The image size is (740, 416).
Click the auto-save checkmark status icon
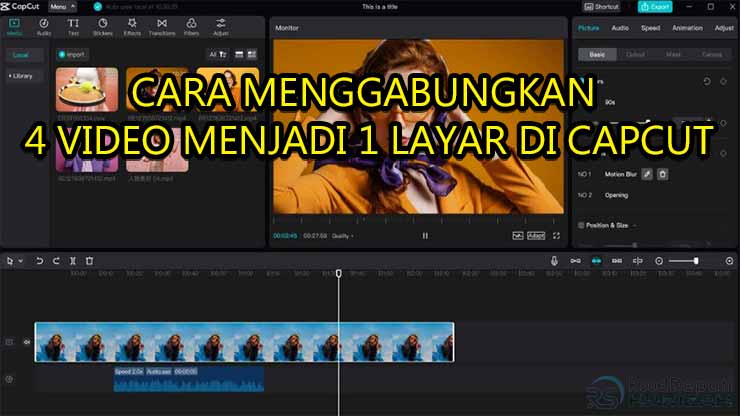coord(98,7)
